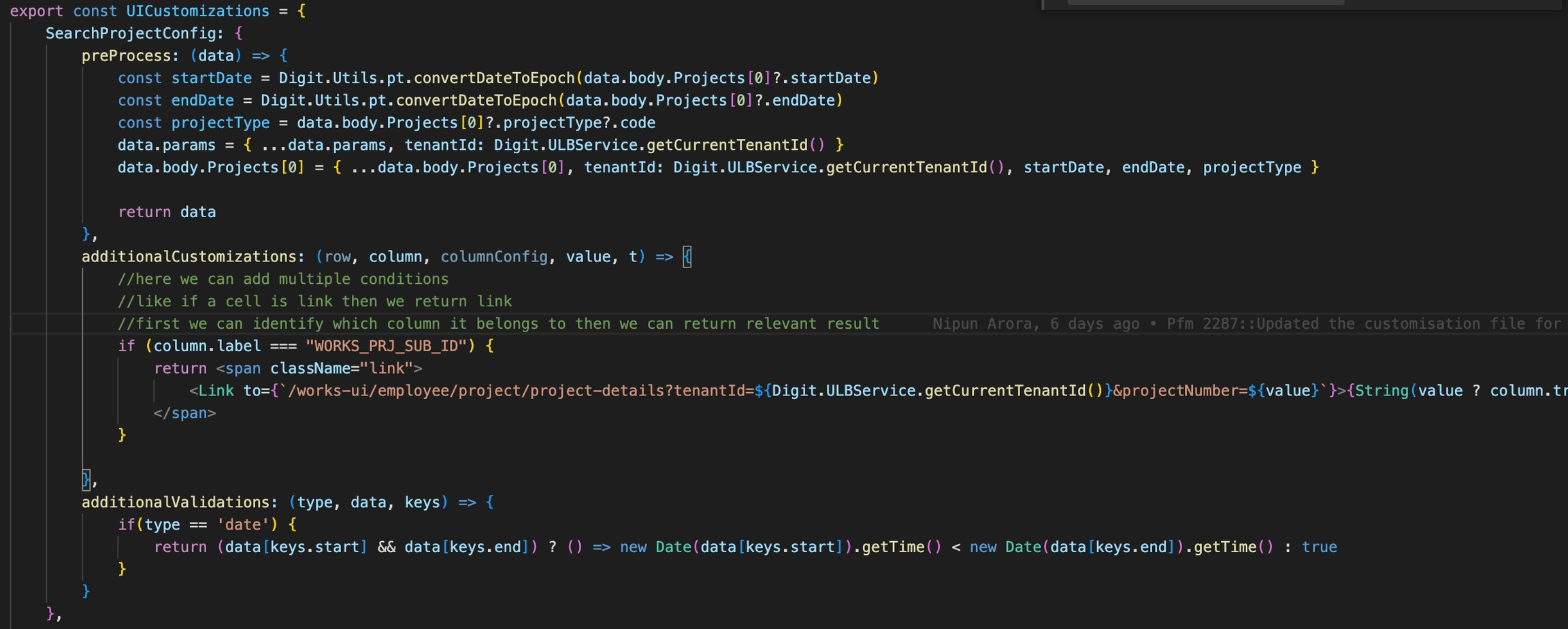The height and width of the screenshot is (629, 1568).
Task: Click the SearchProjectConfig key
Action: (x=134, y=33)
